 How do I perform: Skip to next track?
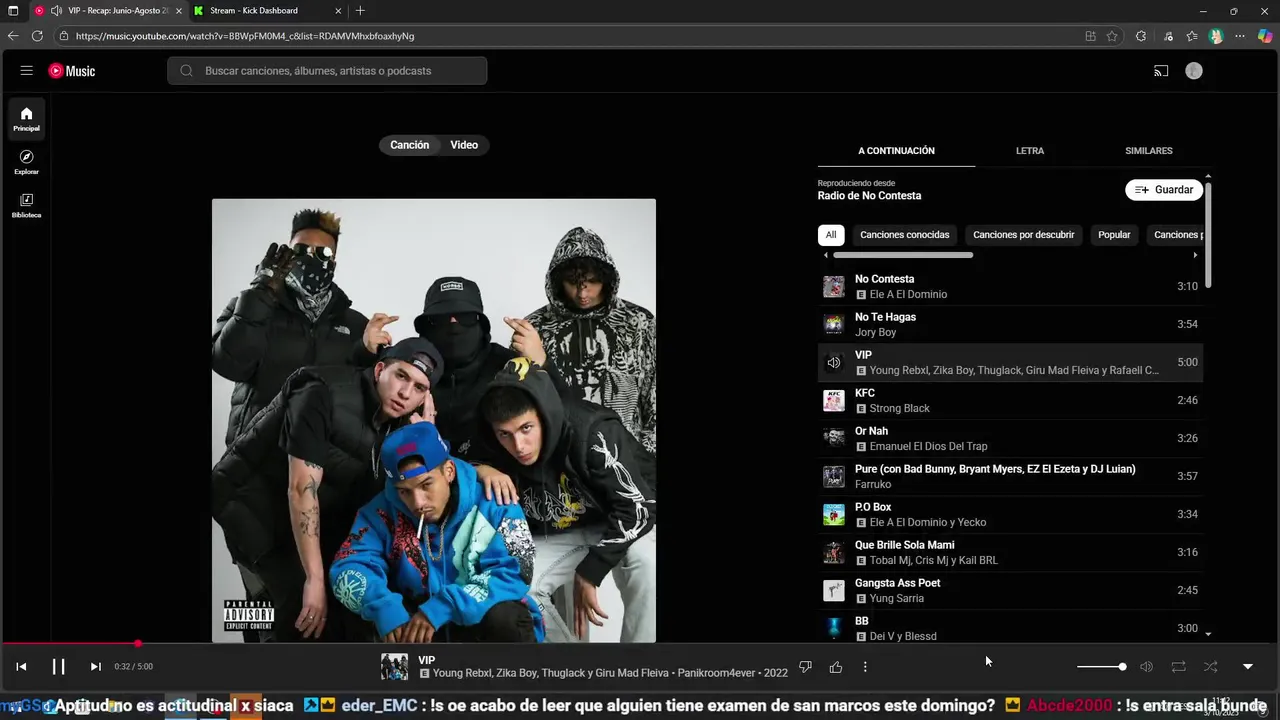(x=95, y=667)
